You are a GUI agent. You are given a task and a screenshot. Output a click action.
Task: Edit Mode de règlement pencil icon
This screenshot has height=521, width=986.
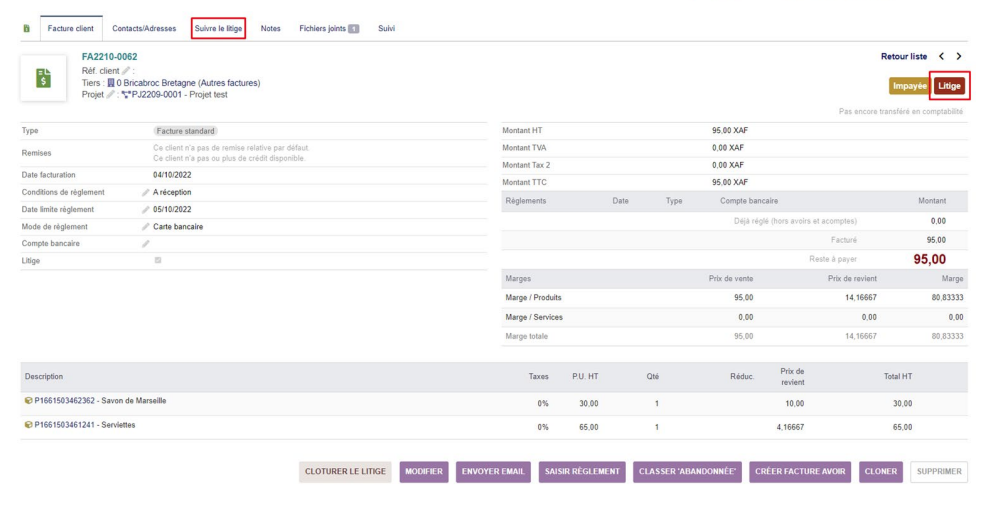[145, 227]
